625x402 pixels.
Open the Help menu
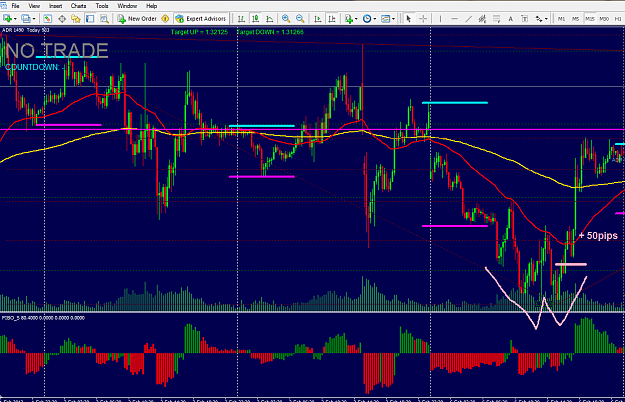click(x=151, y=6)
